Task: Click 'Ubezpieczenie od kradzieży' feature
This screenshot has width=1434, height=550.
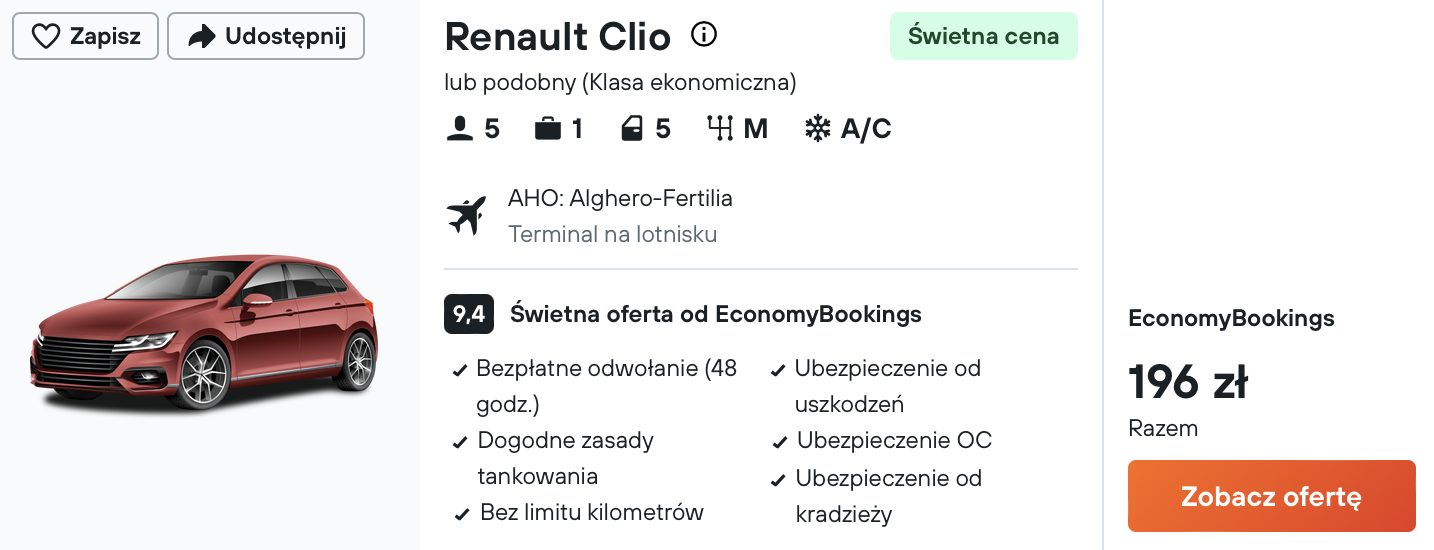Action: point(888,496)
